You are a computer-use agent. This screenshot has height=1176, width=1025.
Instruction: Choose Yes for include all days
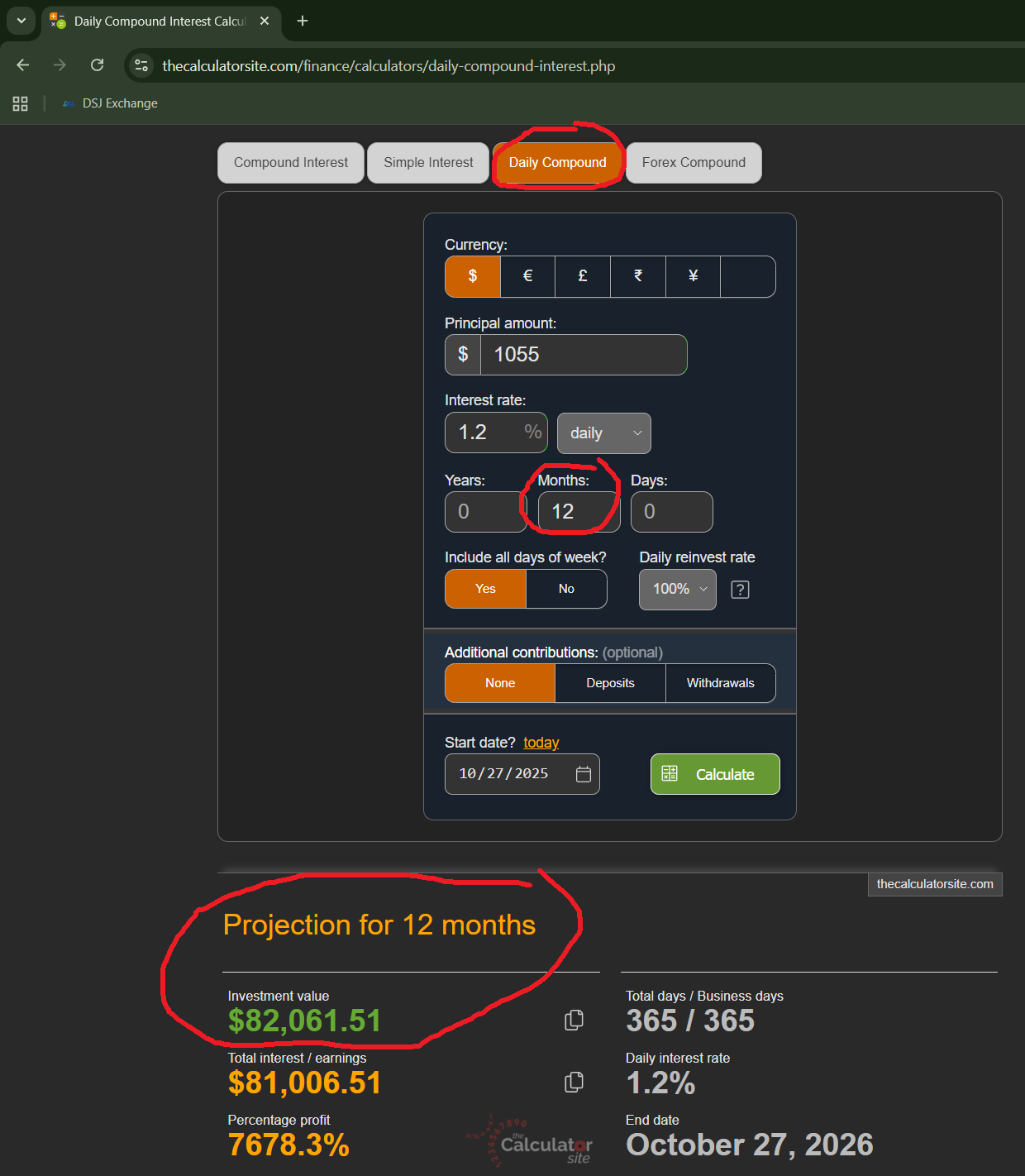tap(485, 589)
